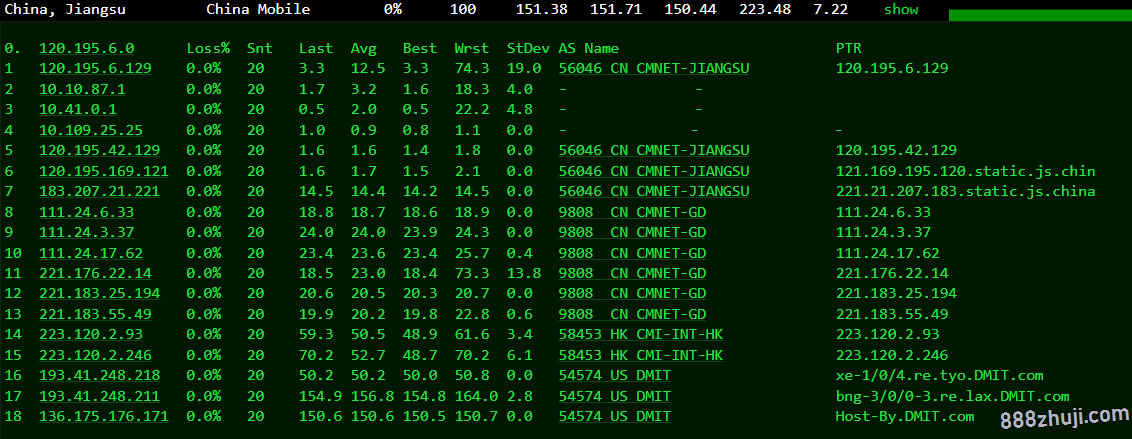
Task: Click the green "show" link
Action: (901, 9)
